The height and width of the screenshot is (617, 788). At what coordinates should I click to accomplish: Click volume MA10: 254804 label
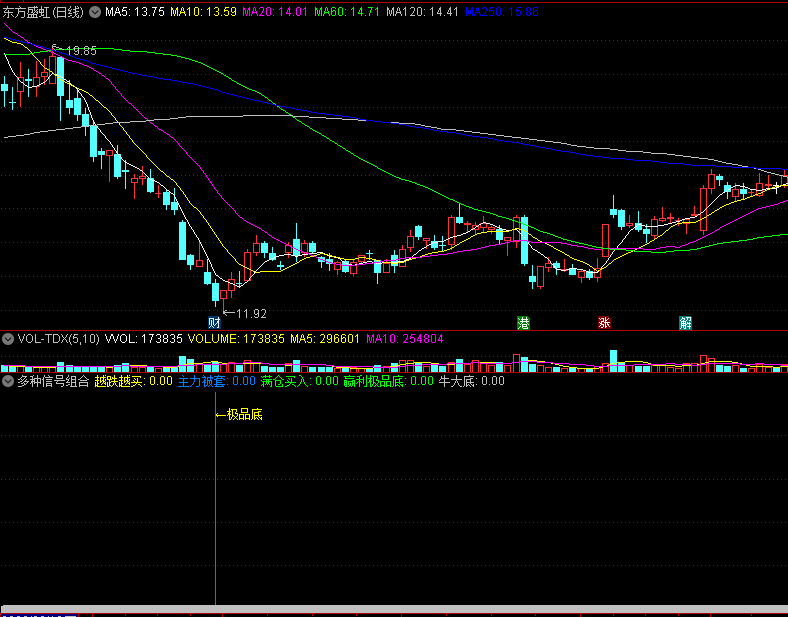[x=405, y=339]
